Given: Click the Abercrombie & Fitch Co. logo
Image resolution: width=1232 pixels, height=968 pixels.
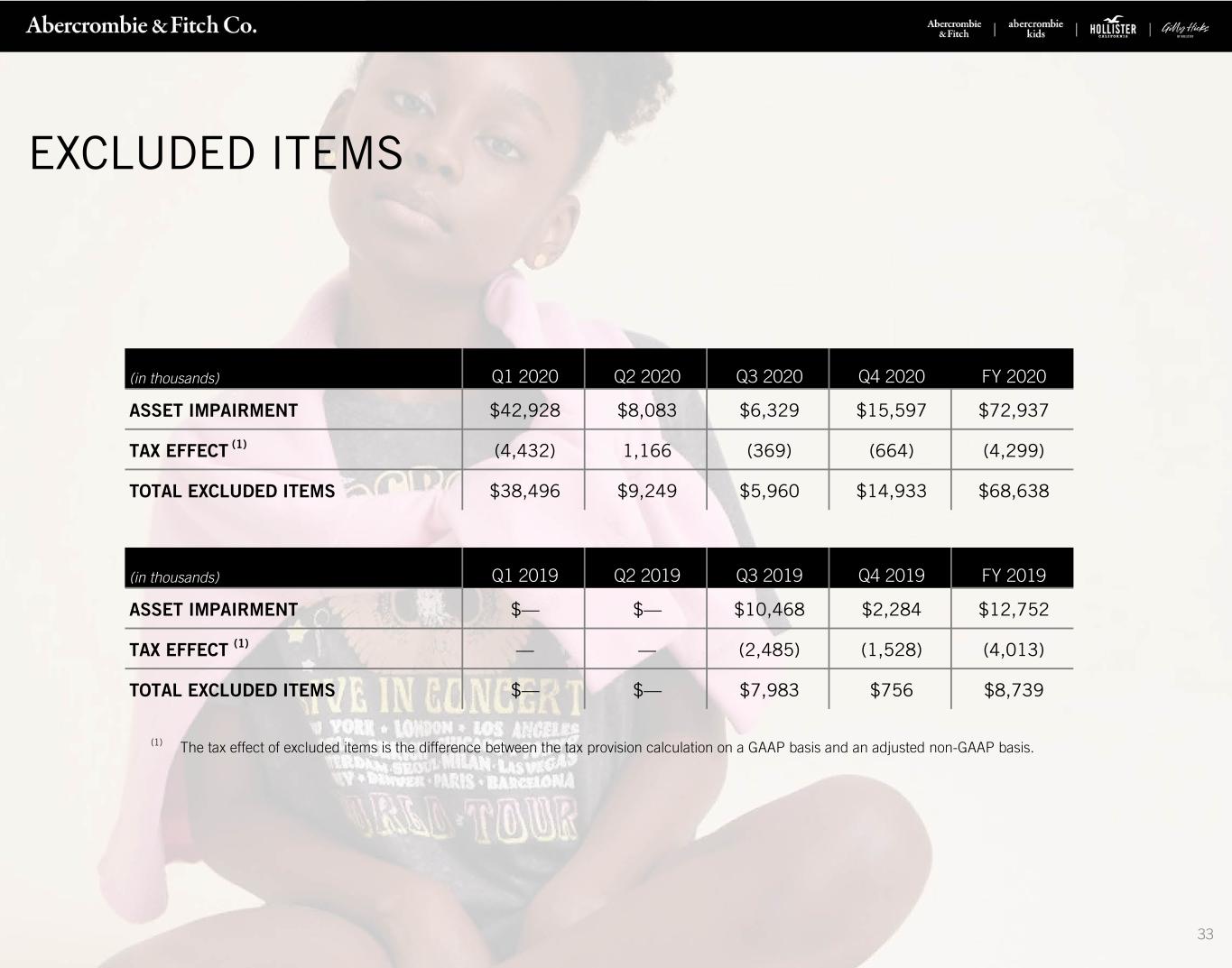Looking at the screenshot, I should [x=142, y=25].
